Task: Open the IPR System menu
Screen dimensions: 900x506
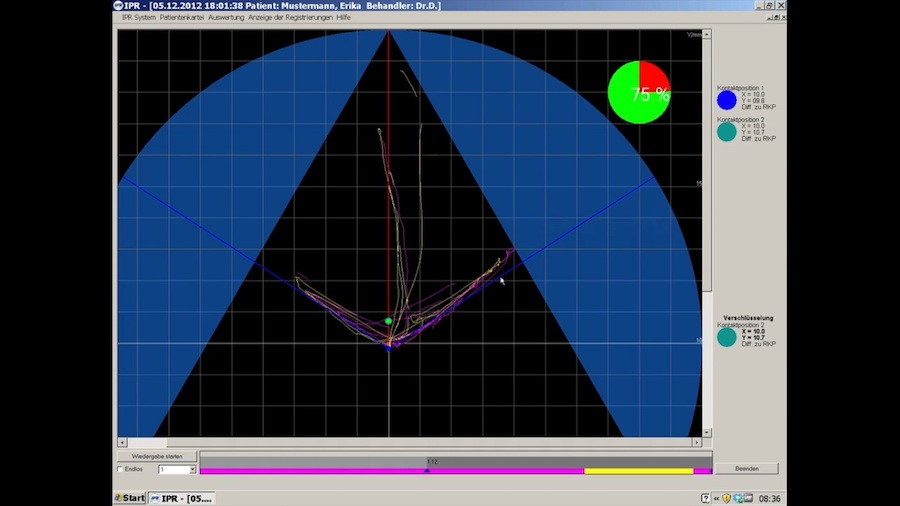Action: tap(140, 18)
